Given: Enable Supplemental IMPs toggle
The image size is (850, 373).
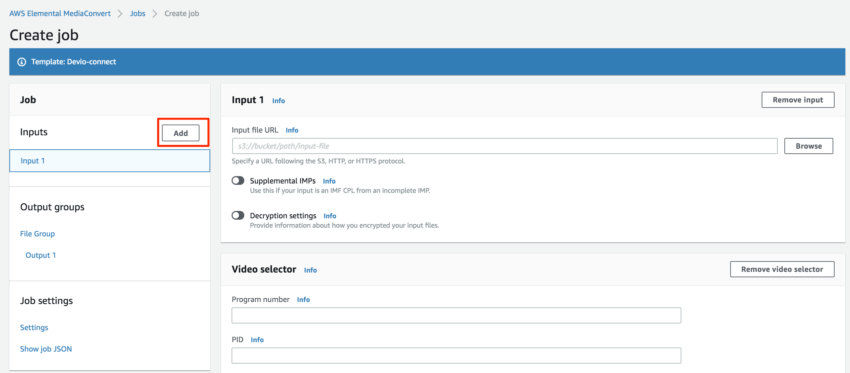Looking at the screenshot, I should pyautogui.click(x=238, y=181).
